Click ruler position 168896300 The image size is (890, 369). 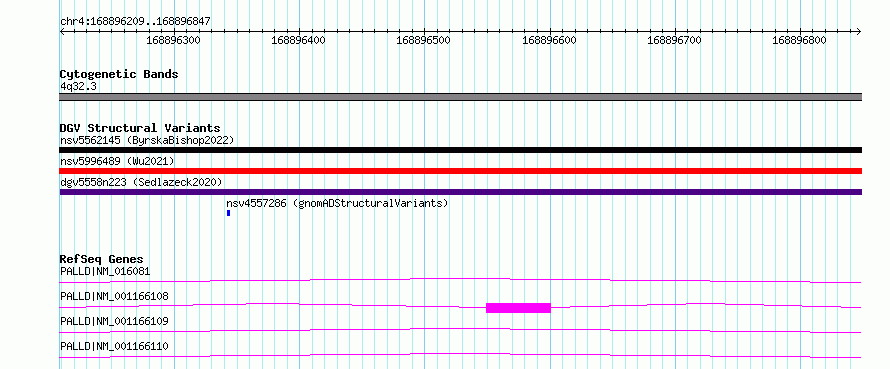173,40
